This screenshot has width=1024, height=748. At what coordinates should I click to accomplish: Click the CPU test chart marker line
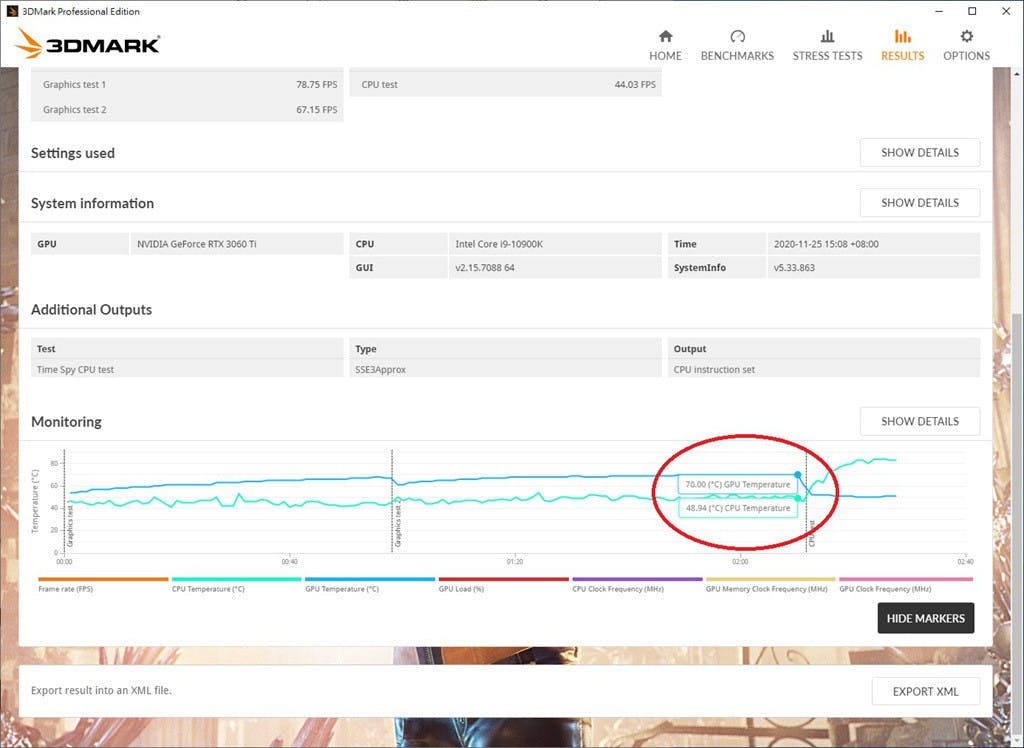pos(807,501)
